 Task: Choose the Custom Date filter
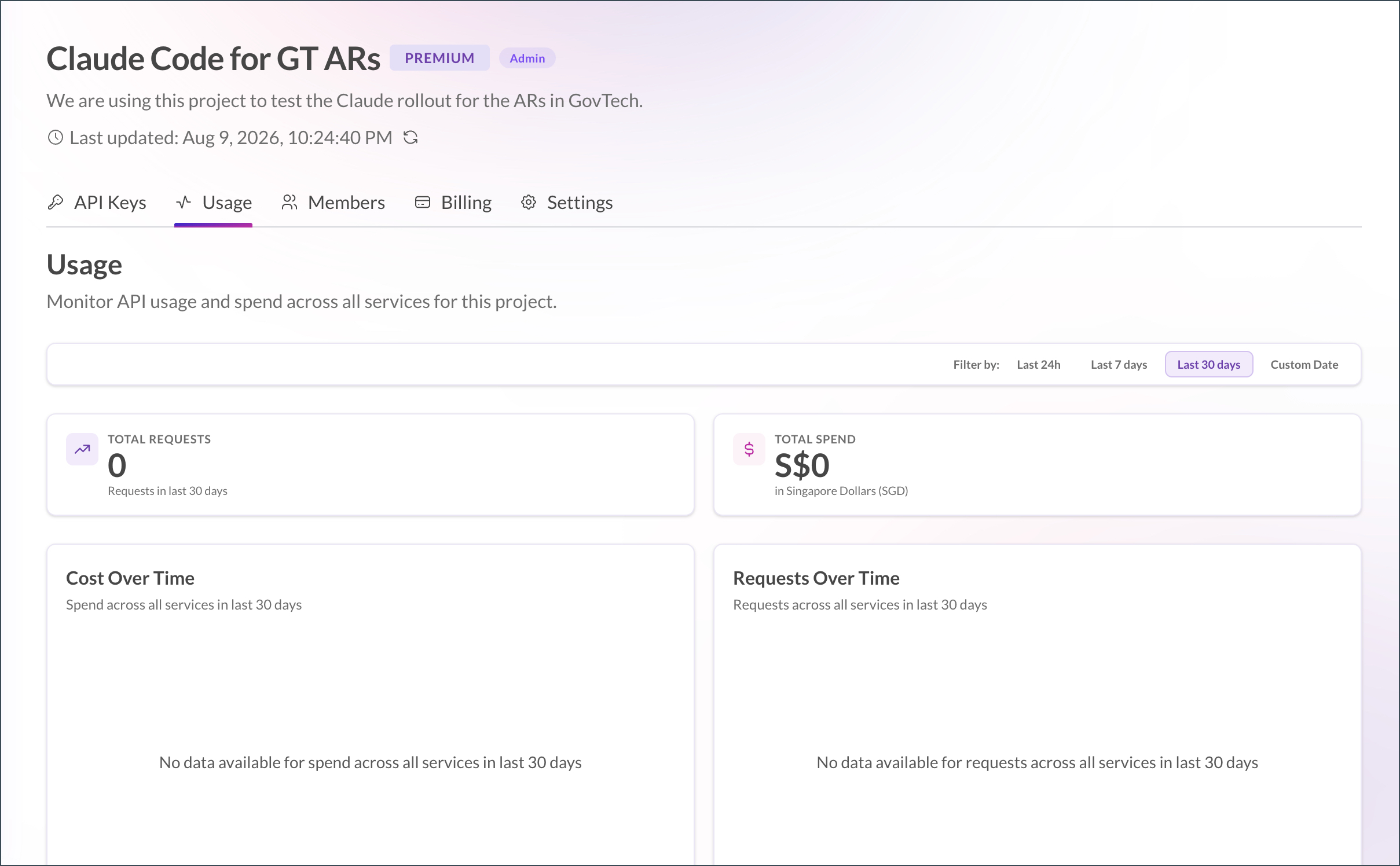(x=1304, y=365)
